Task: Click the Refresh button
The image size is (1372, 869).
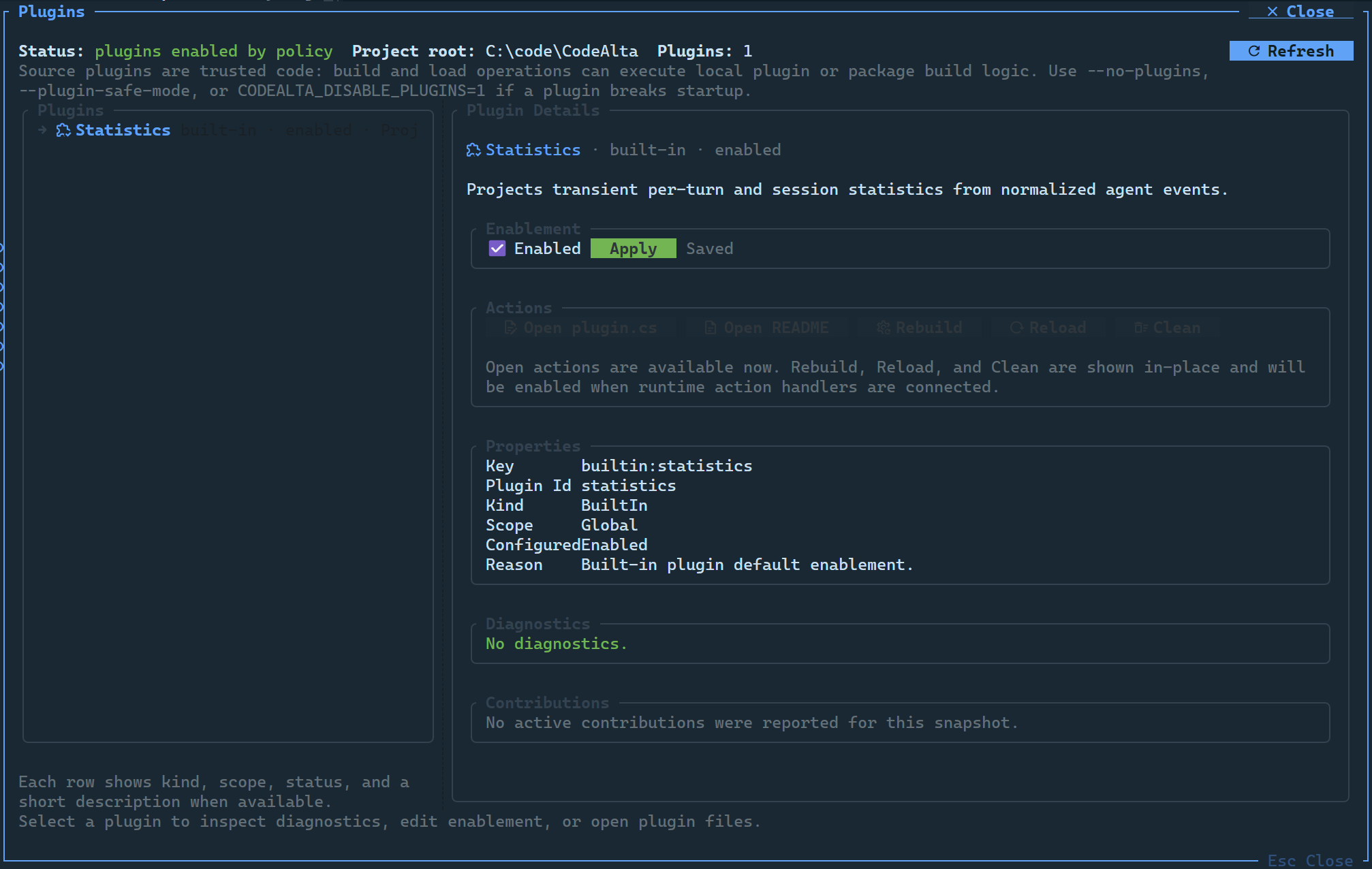Action: pyautogui.click(x=1291, y=51)
